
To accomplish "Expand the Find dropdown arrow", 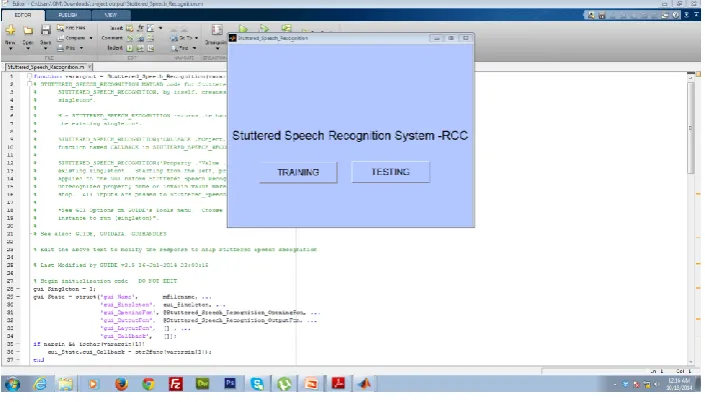I will click(x=194, y=48).
